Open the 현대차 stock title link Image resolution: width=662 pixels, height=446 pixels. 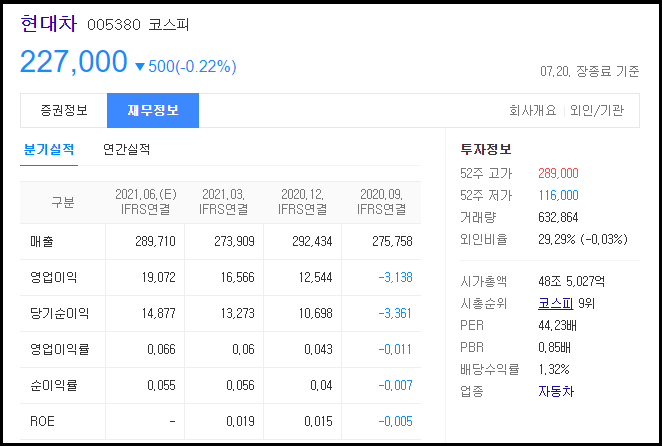coord(49,24)
